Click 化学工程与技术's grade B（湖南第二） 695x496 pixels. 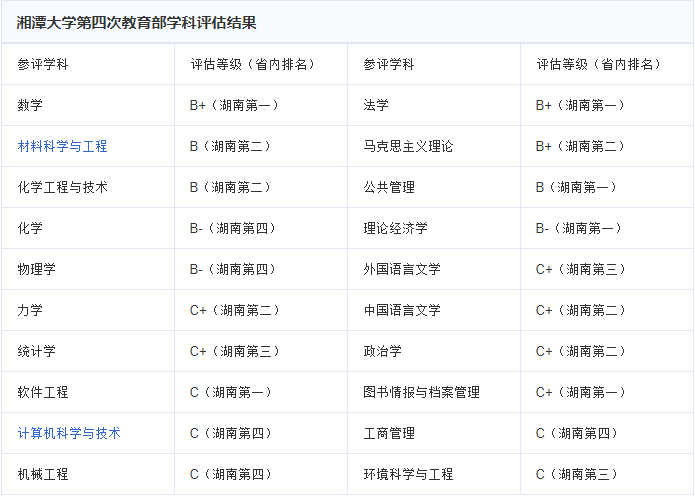coord(230,187)
